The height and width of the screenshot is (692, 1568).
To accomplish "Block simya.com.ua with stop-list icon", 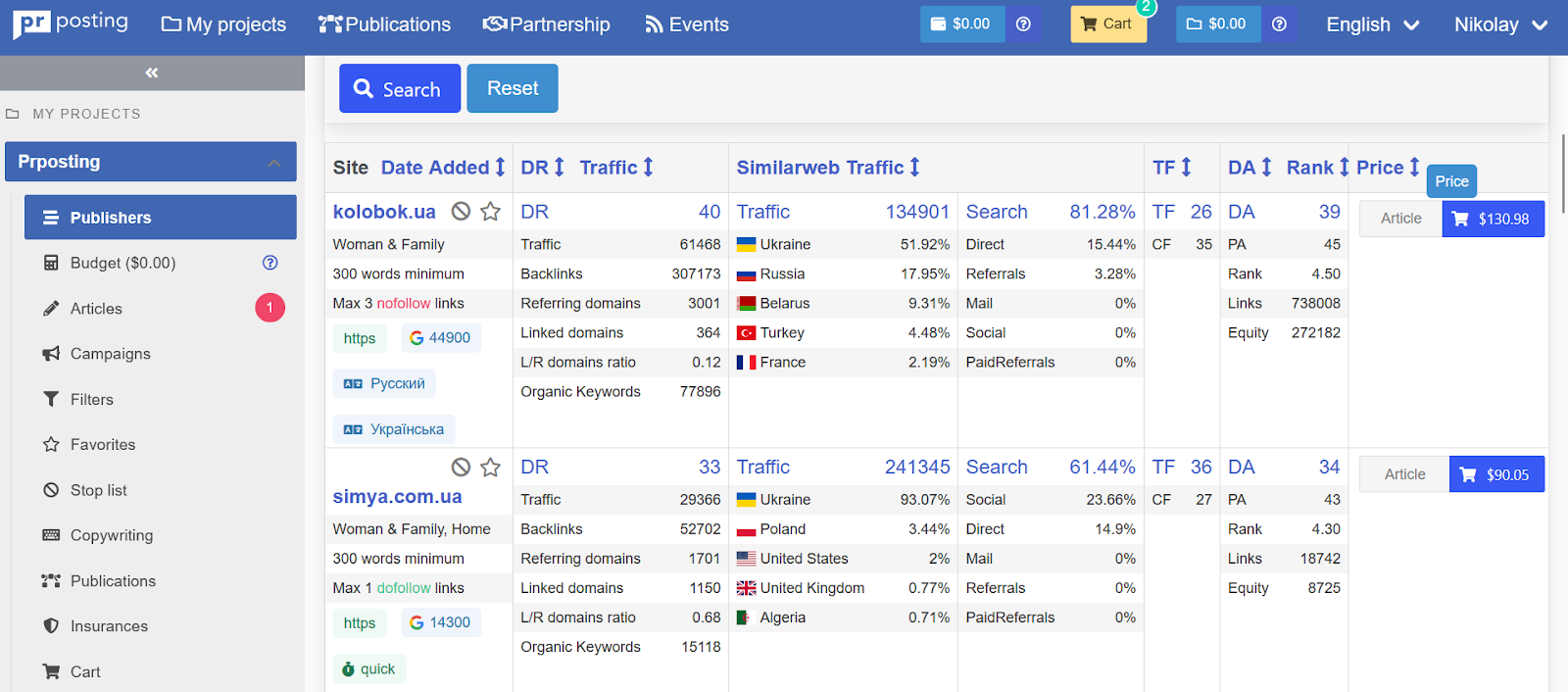I will [x=461, y=467].
